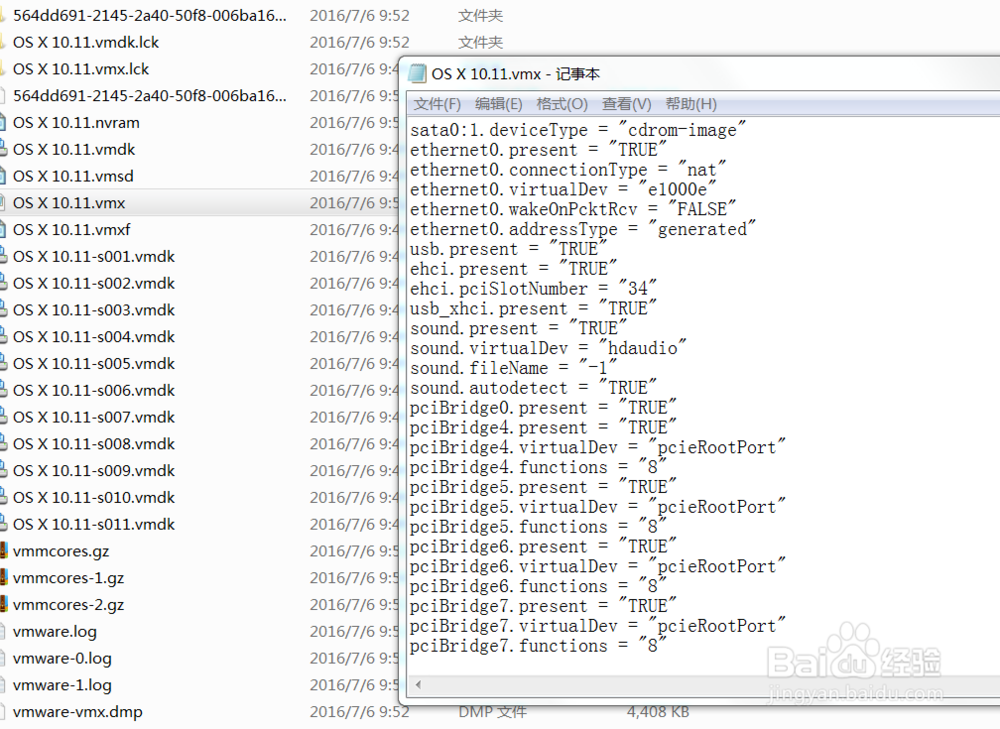Image resolution: width=1000 pixels, height=729 pixels.
Task: Select the OS X 10.11.vmx file
Action: pyautogui.click(x=69, y=203)
